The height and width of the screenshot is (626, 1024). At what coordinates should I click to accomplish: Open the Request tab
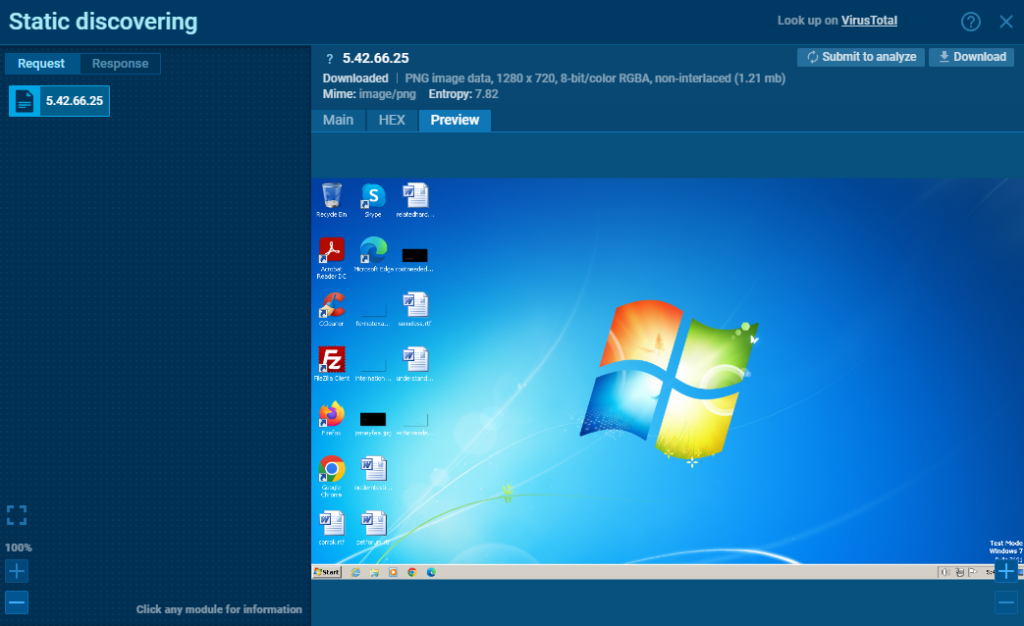tap(41, 63)
